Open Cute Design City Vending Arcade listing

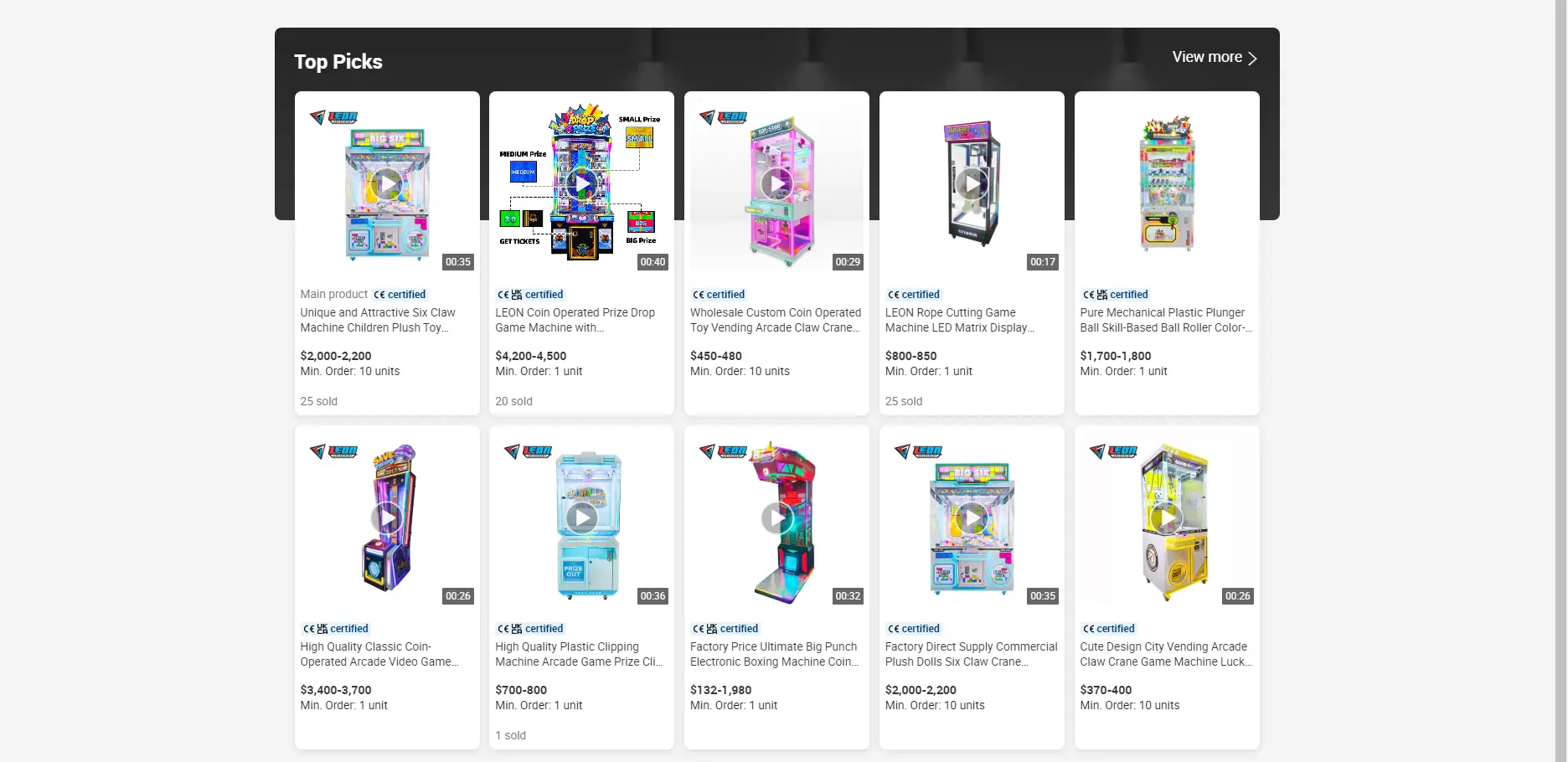tap(1166, 654)
